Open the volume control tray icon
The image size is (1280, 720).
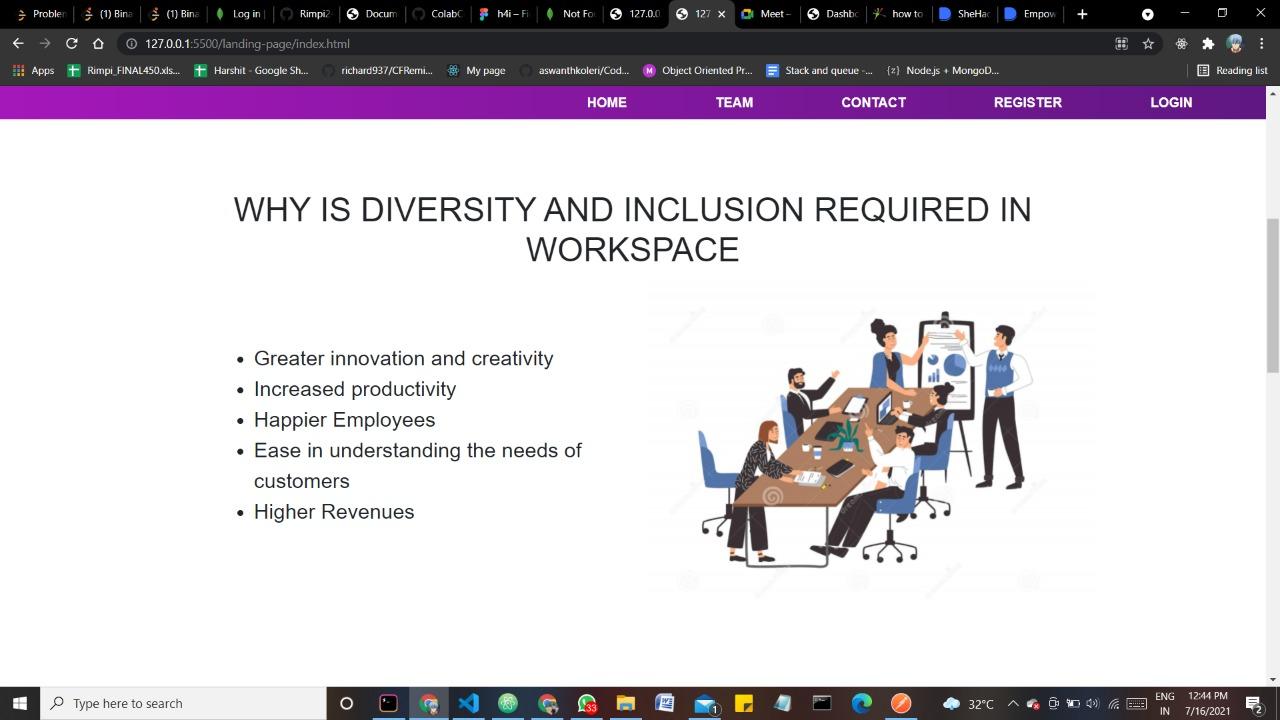pyautogui.click(x=1092, y=703)
